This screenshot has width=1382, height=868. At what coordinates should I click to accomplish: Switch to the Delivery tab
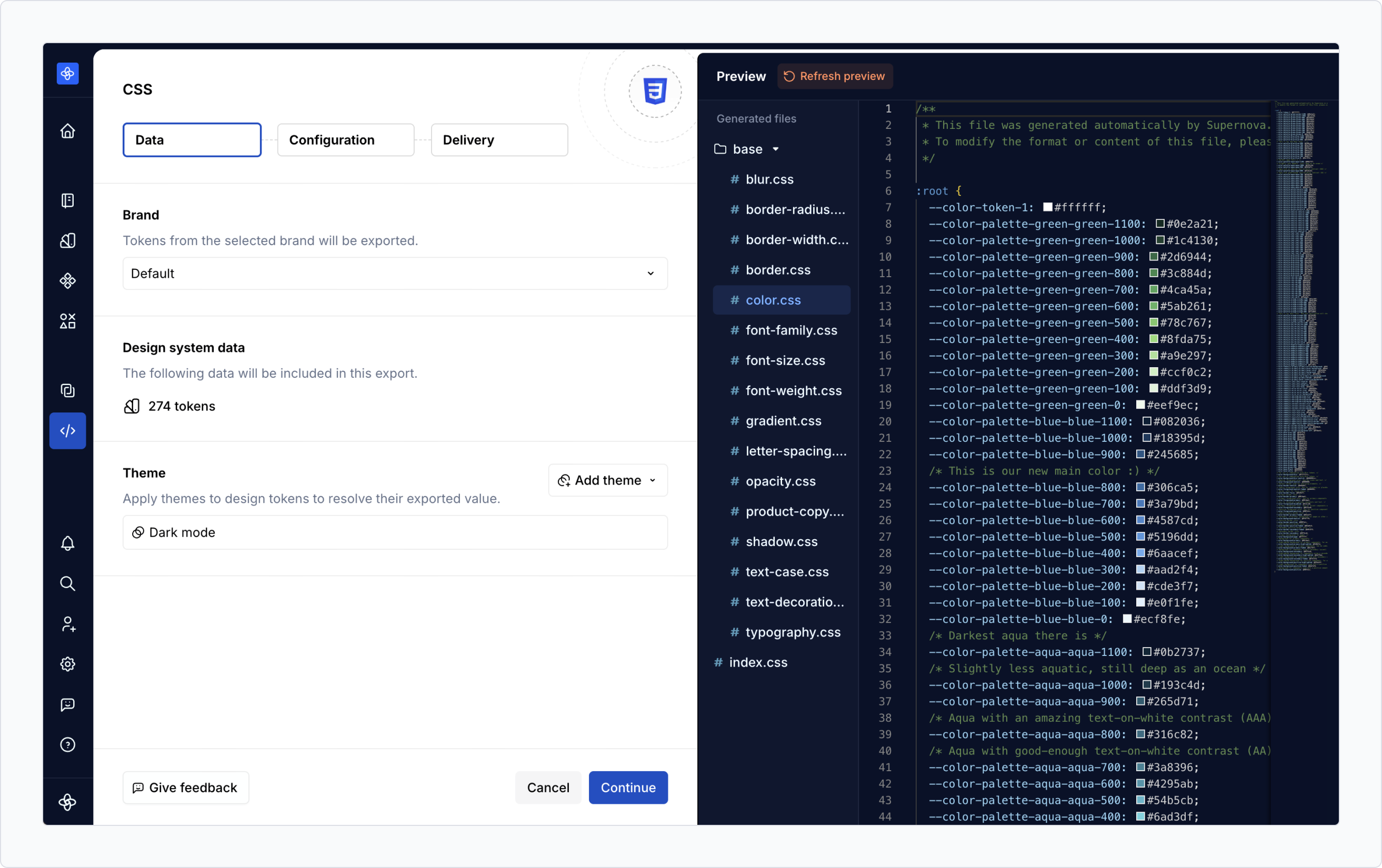(x=499, y=139)
